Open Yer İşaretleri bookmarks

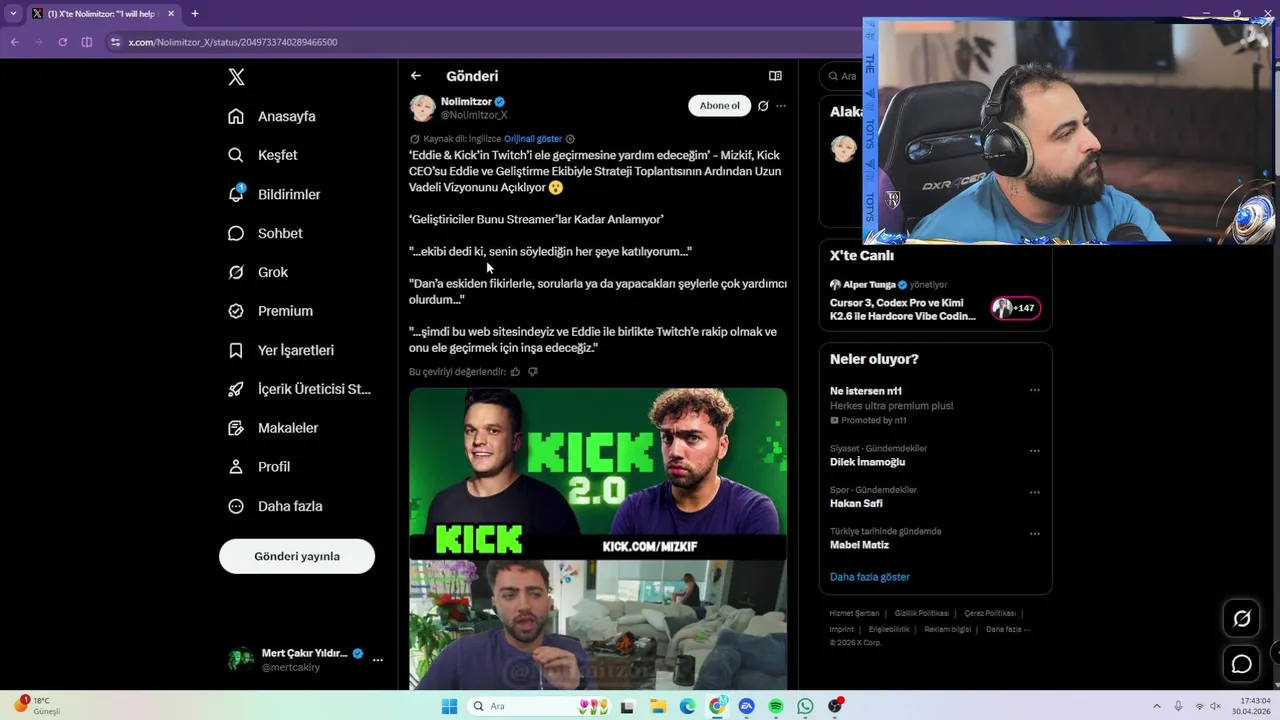click(281, 350)
